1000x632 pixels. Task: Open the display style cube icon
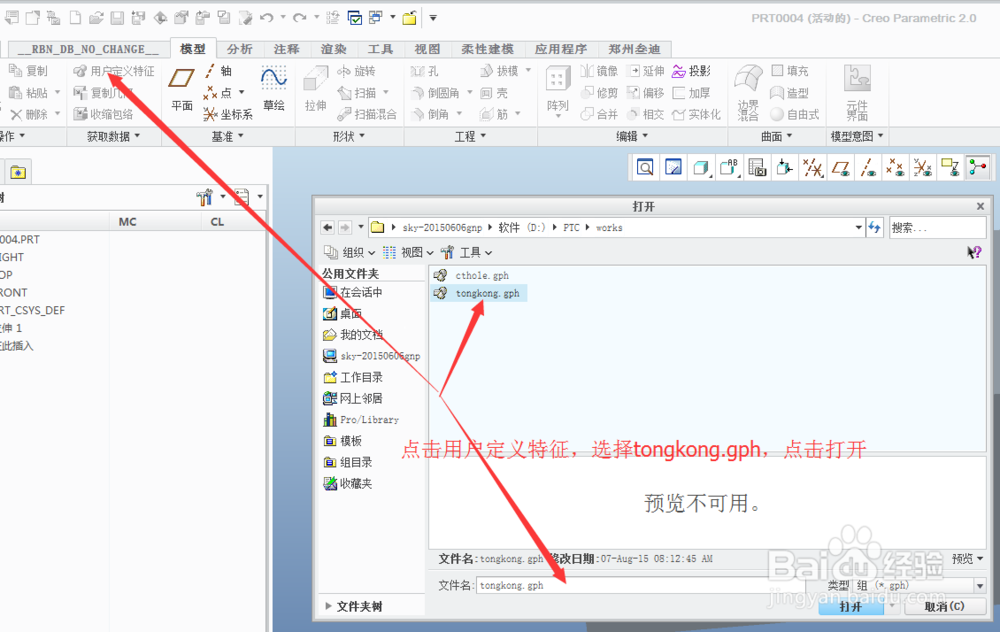point(701,168)
